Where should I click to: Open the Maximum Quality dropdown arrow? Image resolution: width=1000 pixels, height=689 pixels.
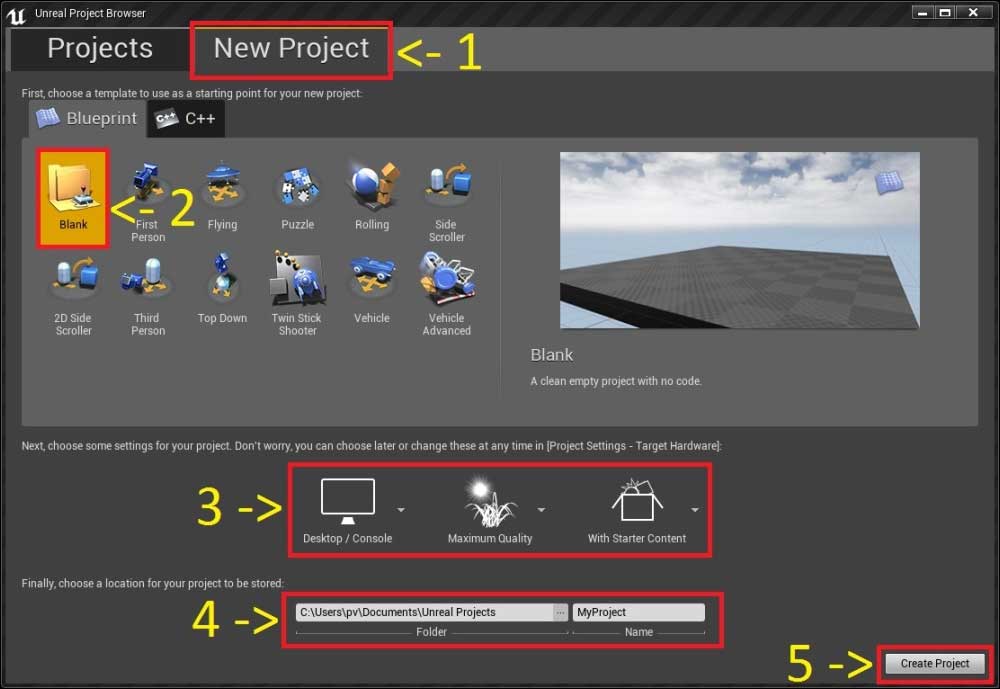pos(541,510)
